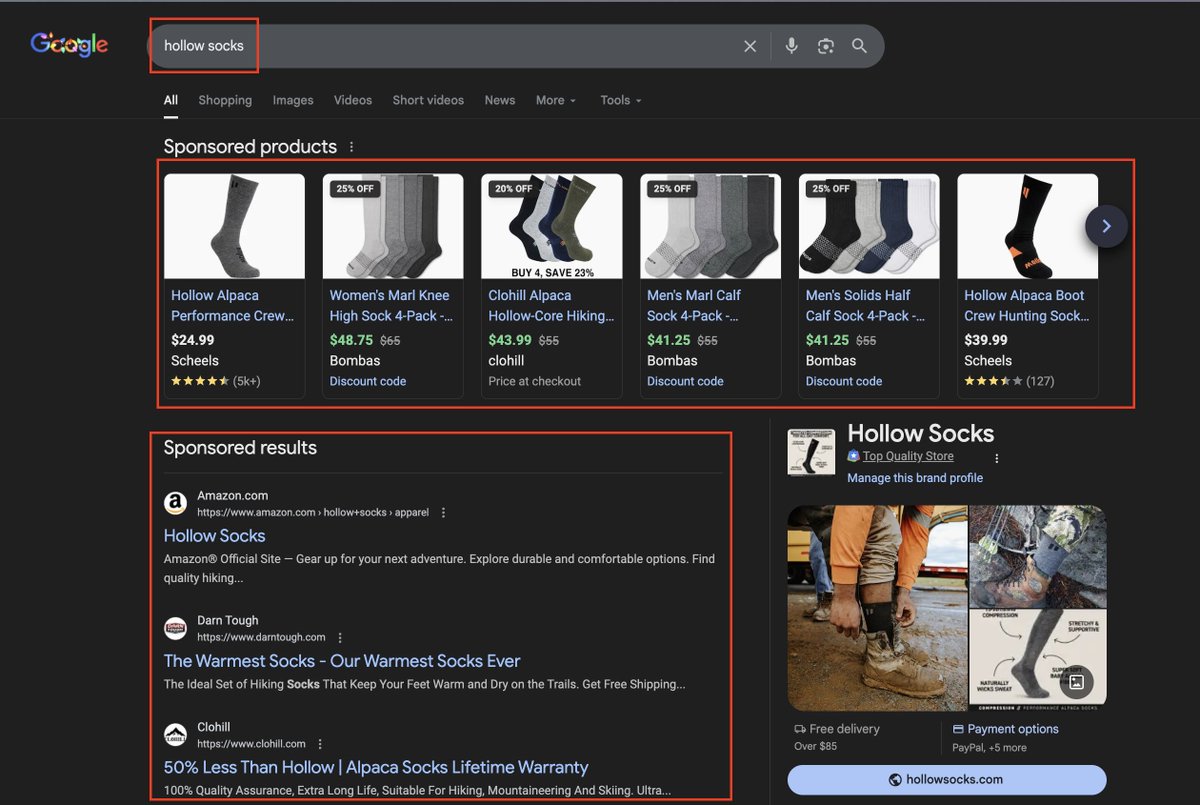Click the www.darntough.com URL text
The width and height of the screenshot is (1200, 805).
tap(261, 637)
